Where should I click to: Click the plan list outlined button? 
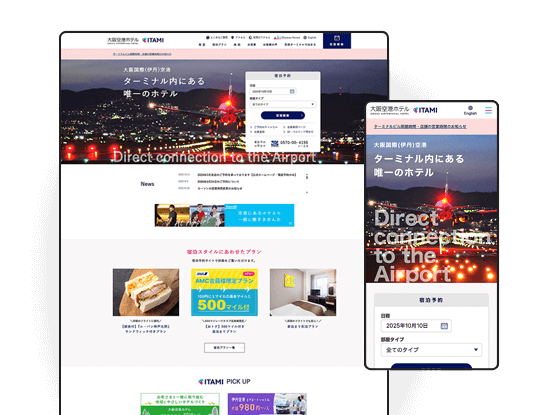point(224,348)
